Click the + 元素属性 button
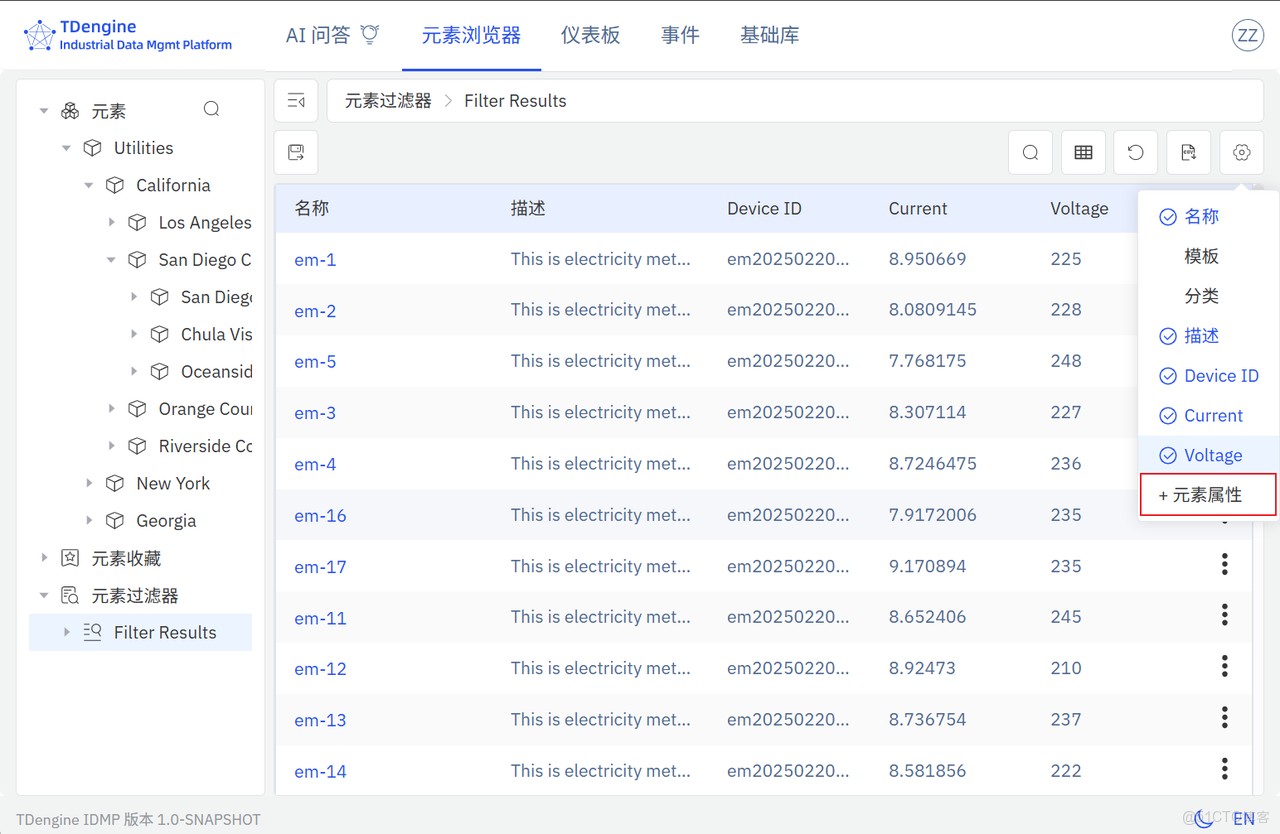This screenshot has width=1280, height=834. pyautogui.click(x=1207, y=495)
